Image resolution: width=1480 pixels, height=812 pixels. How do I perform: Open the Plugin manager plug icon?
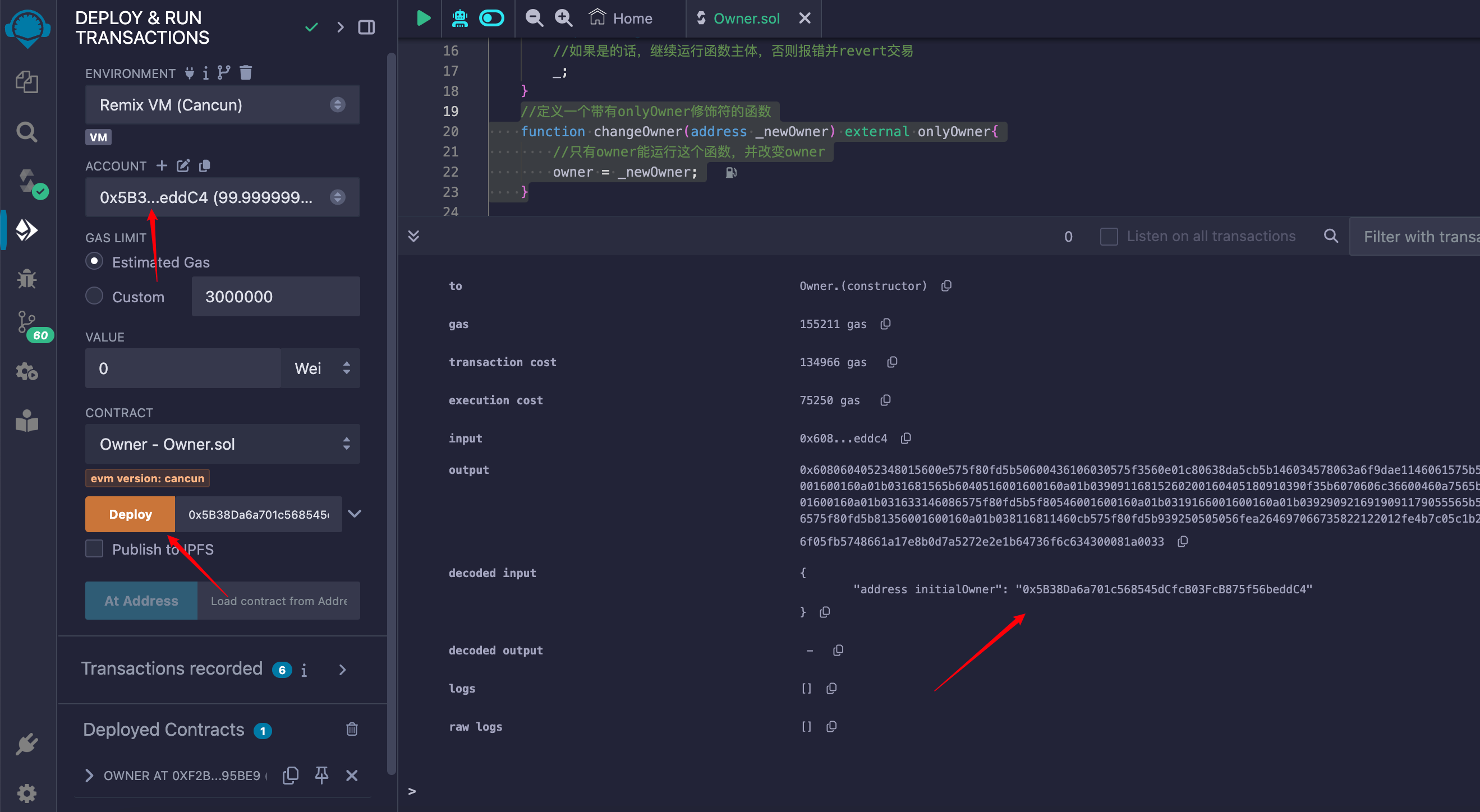click(27, 745)
